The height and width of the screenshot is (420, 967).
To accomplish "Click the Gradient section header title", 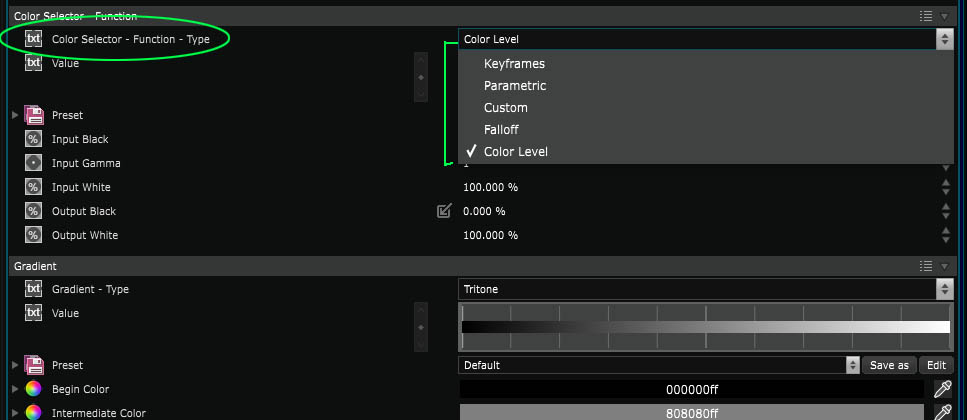I will 35,266.
